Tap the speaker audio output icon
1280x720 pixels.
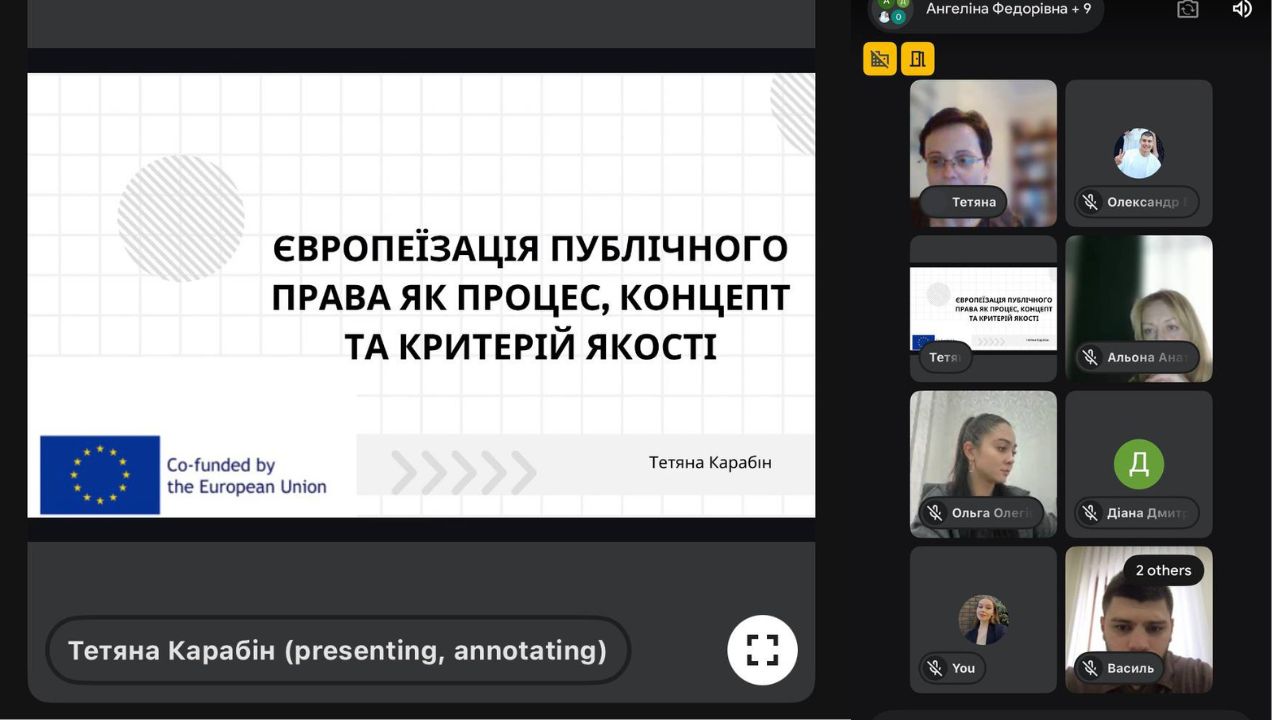[x=1241, y=9]
